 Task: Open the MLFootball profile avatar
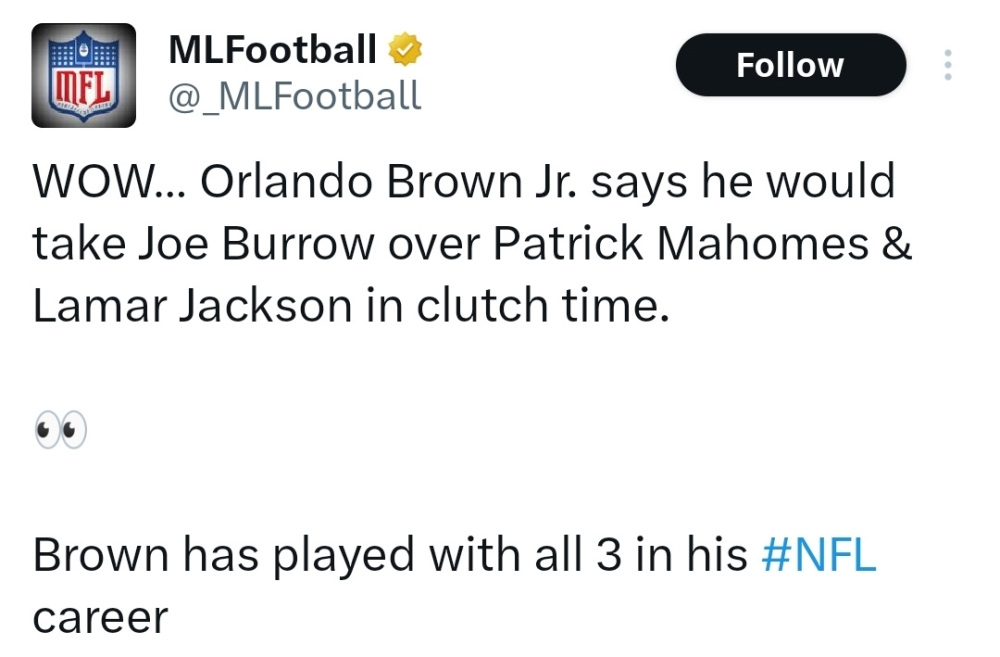tap(83, 76)
